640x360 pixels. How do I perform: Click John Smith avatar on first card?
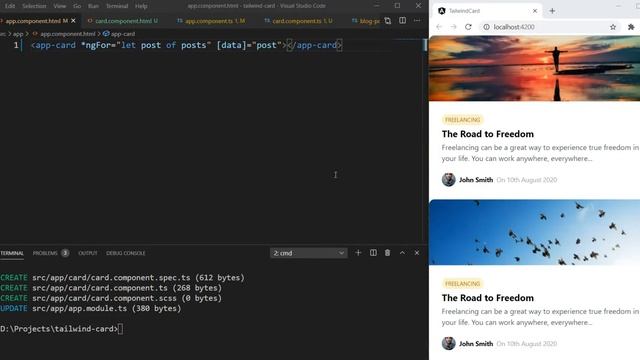coord(449,180)
